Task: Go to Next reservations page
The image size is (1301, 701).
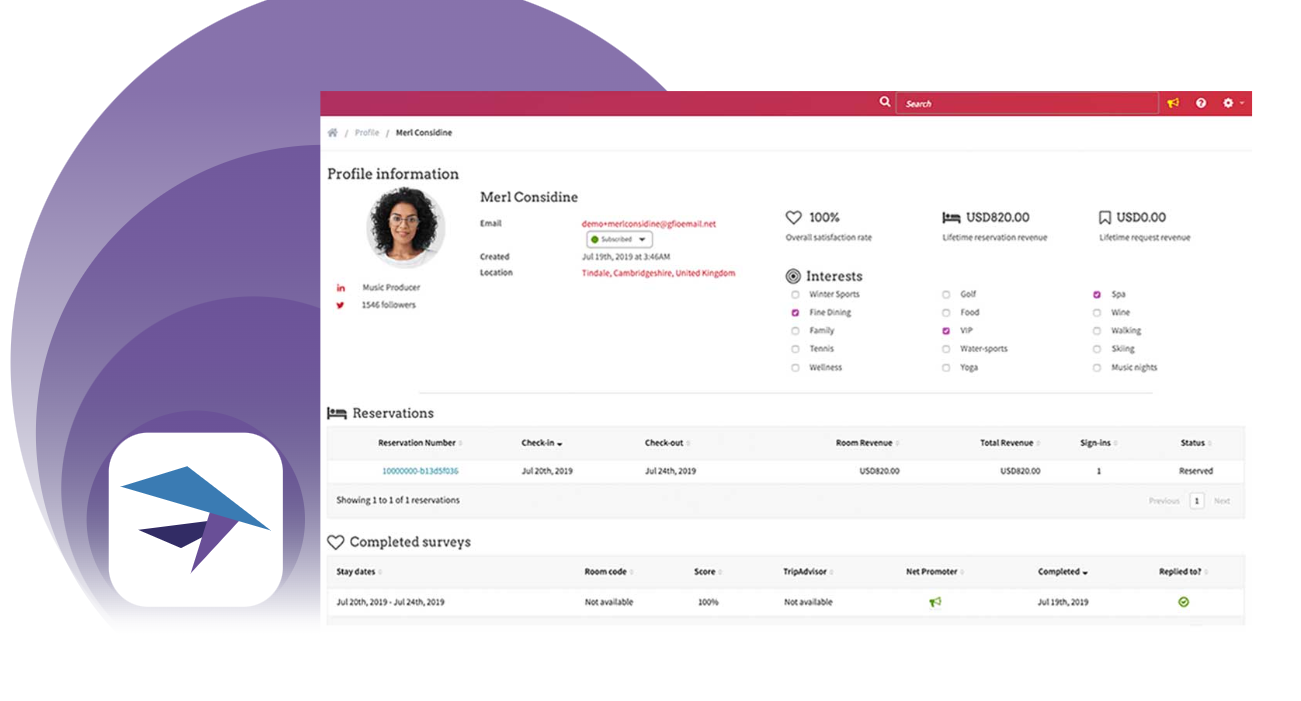Action: tap(1222, 501)
